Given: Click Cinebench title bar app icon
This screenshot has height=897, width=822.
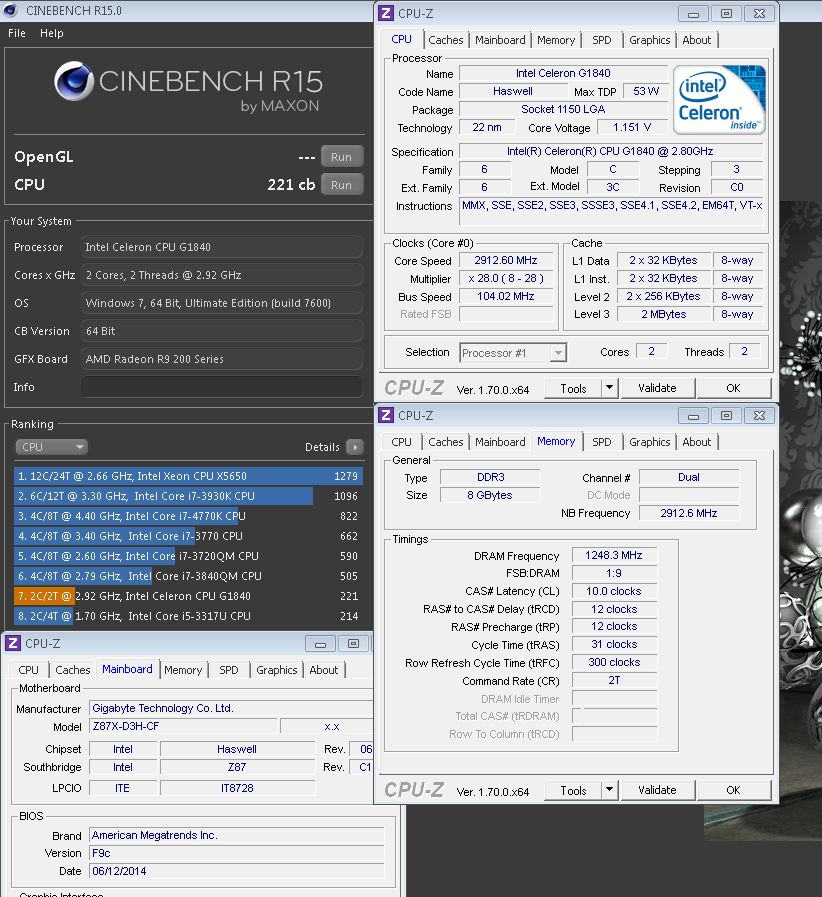Looking at the screenshot, I should (10, 10).
